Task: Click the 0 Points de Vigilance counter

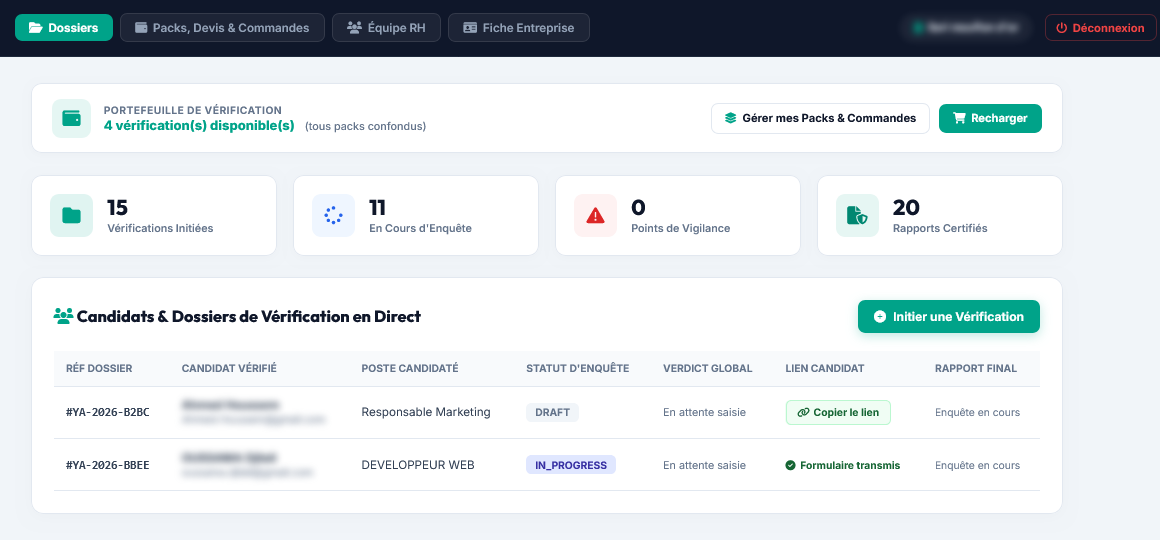Action: [x=678, y=215]
